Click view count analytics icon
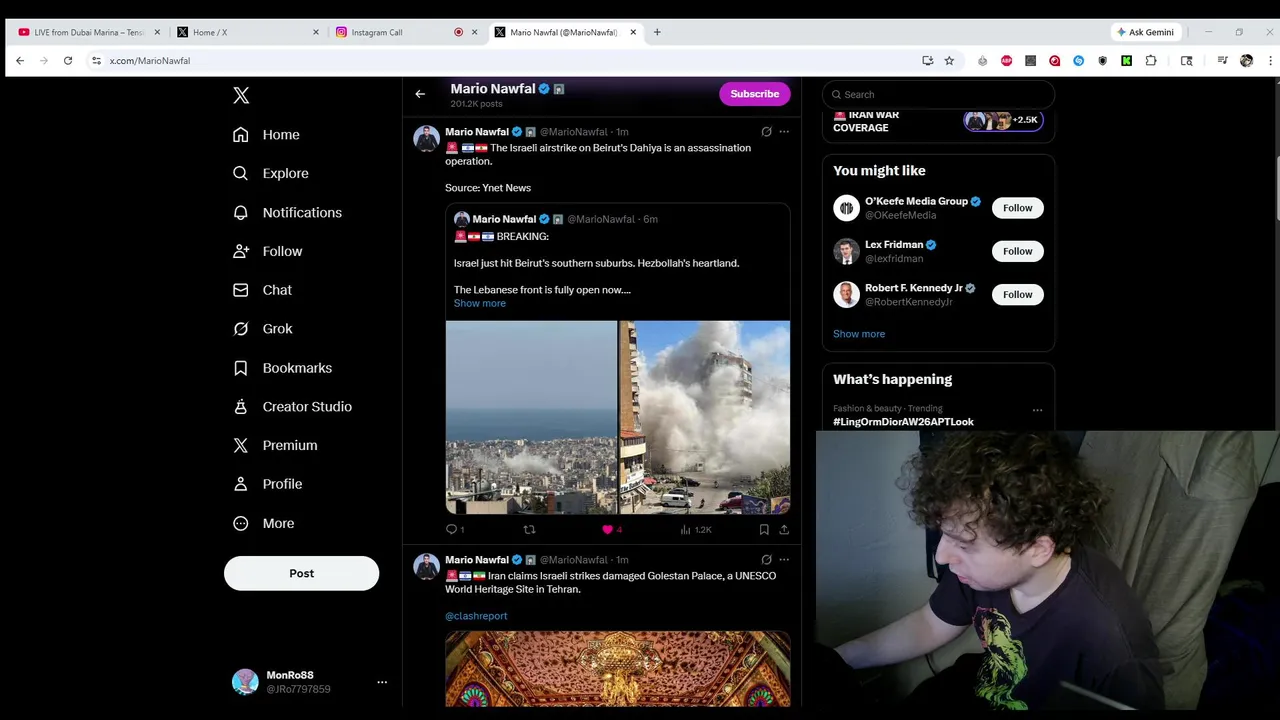 click(x=685, y=529)
